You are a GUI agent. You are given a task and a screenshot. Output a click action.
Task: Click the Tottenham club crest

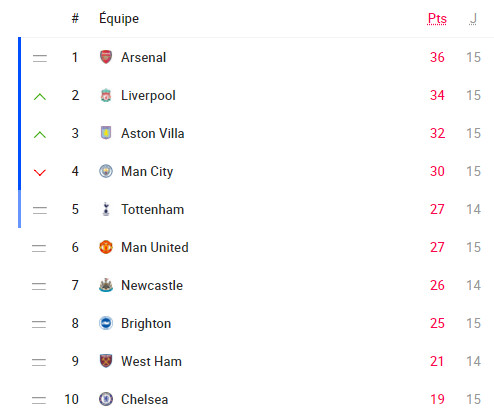[106, 209]
